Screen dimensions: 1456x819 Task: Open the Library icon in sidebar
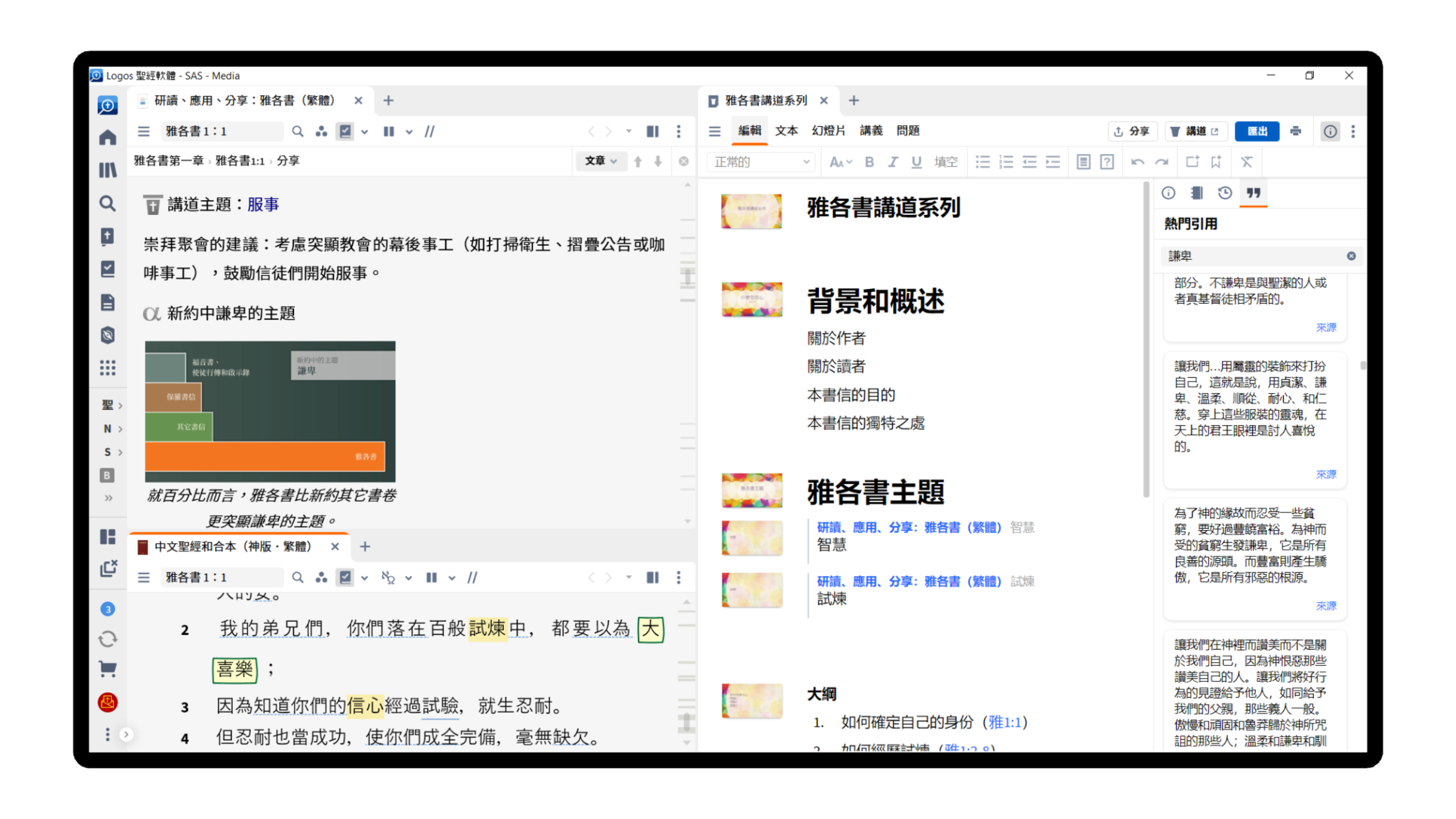coord(107,170)
